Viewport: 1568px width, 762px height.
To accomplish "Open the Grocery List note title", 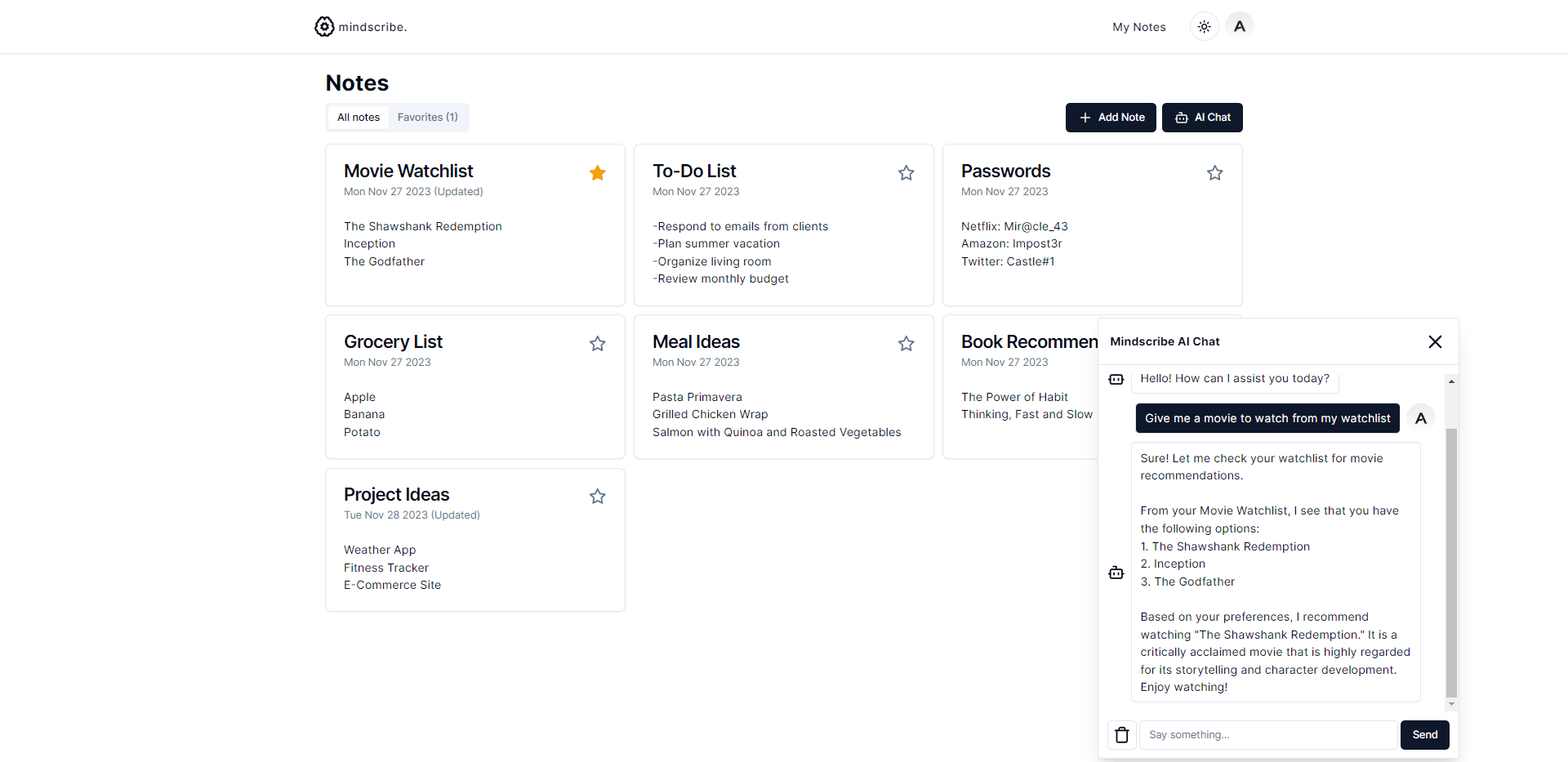I will (393, 342).
